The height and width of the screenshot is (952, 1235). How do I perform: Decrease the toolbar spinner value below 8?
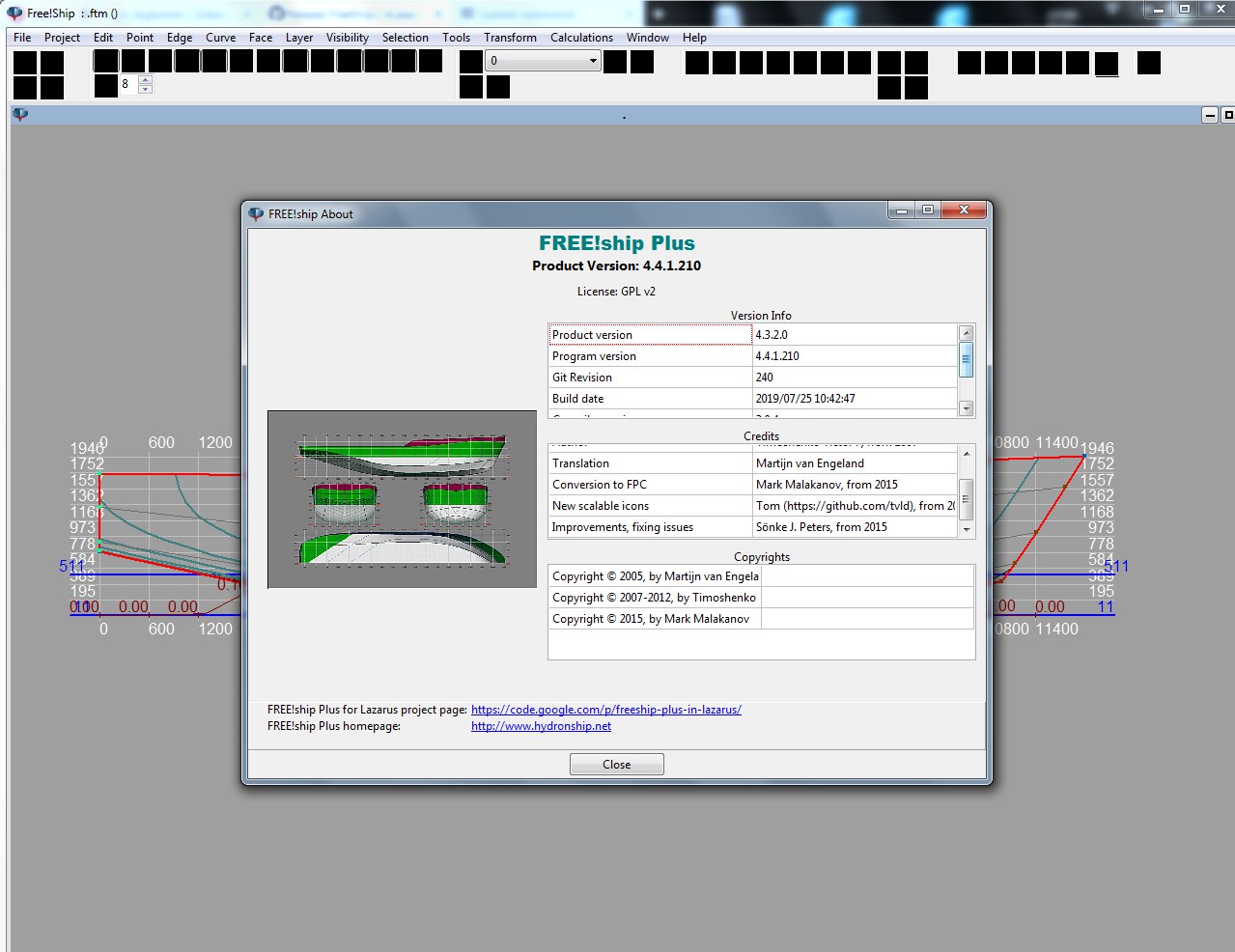[145, 89]
